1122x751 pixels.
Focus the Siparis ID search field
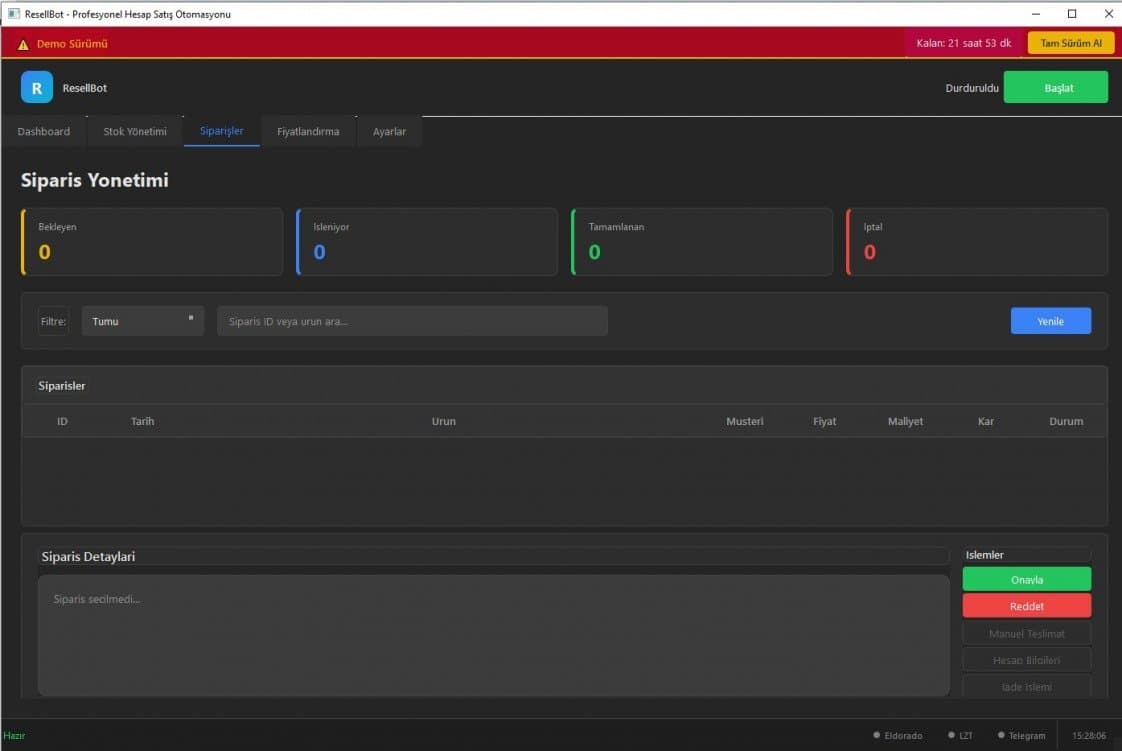tap(412, 321)
